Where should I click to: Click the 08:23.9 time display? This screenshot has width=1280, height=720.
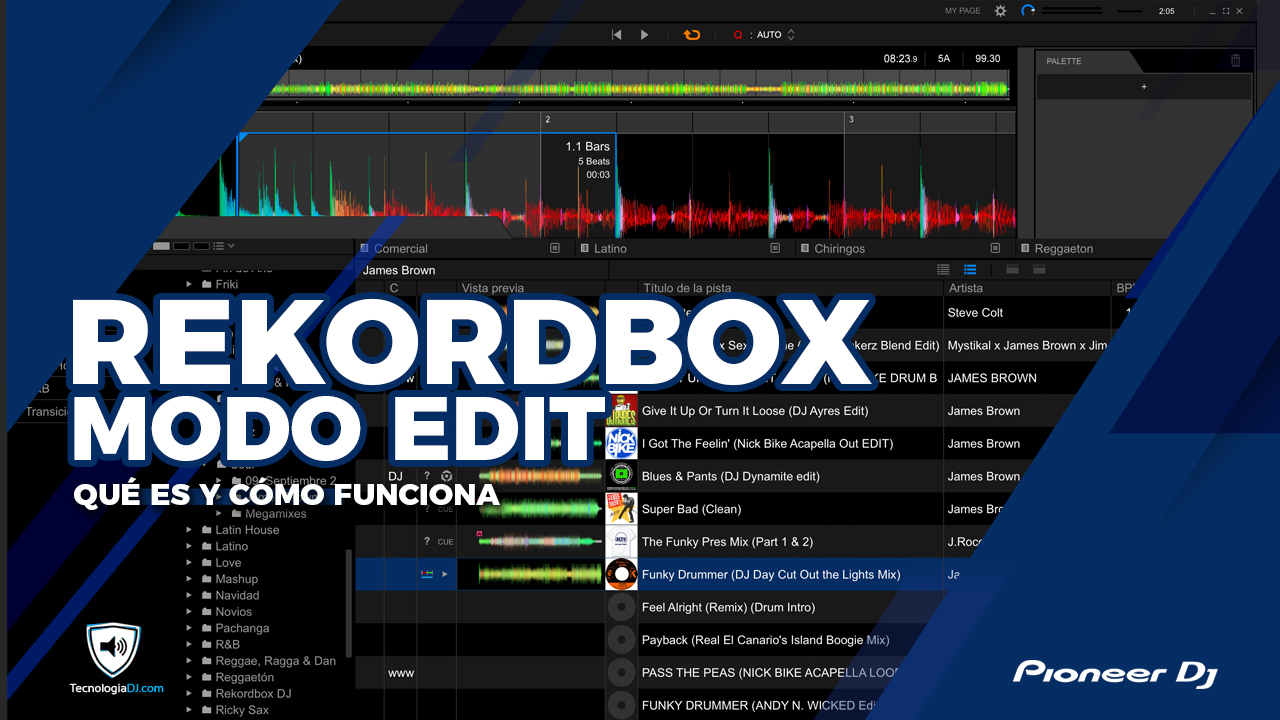coord(900,59)
